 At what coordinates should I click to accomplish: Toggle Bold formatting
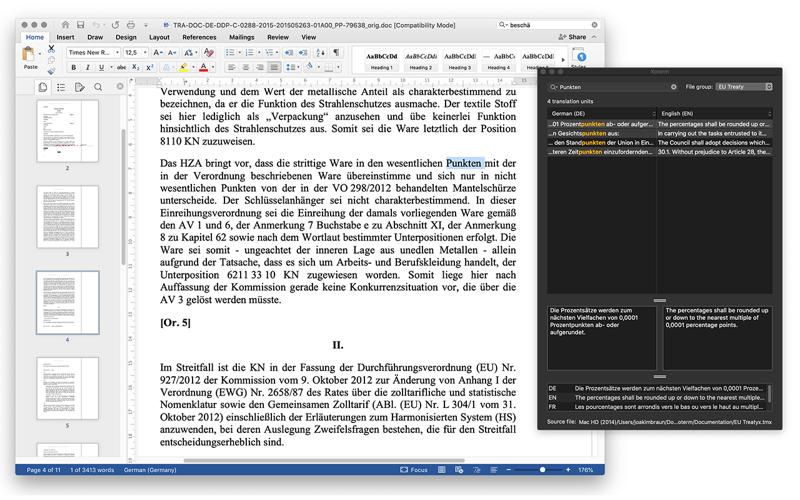coord(73,67)
